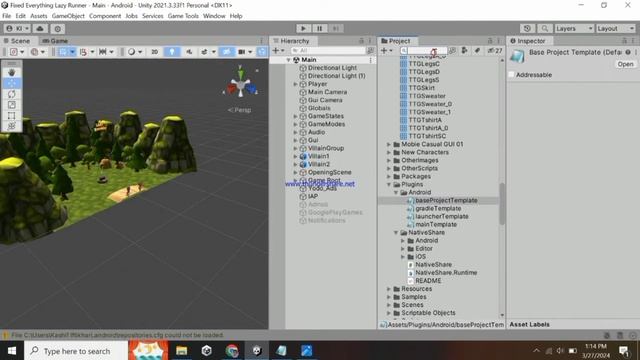The height and width of the screenshot is (360, 640).
Task: Select the Rect tool
Action: click(11, 116)
